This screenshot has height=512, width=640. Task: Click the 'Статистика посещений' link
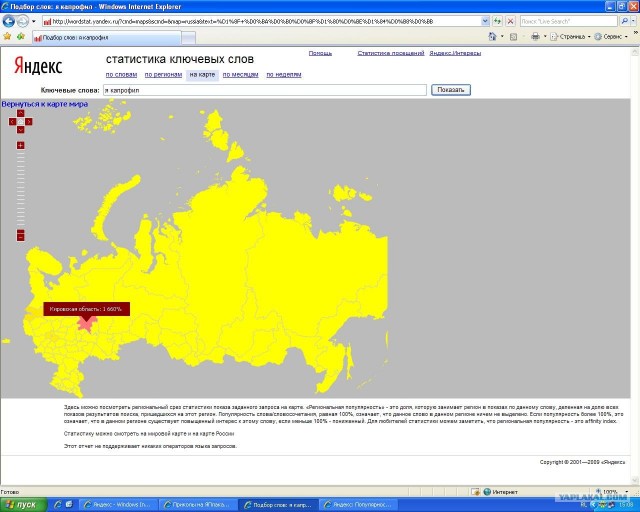pos(391,53)
